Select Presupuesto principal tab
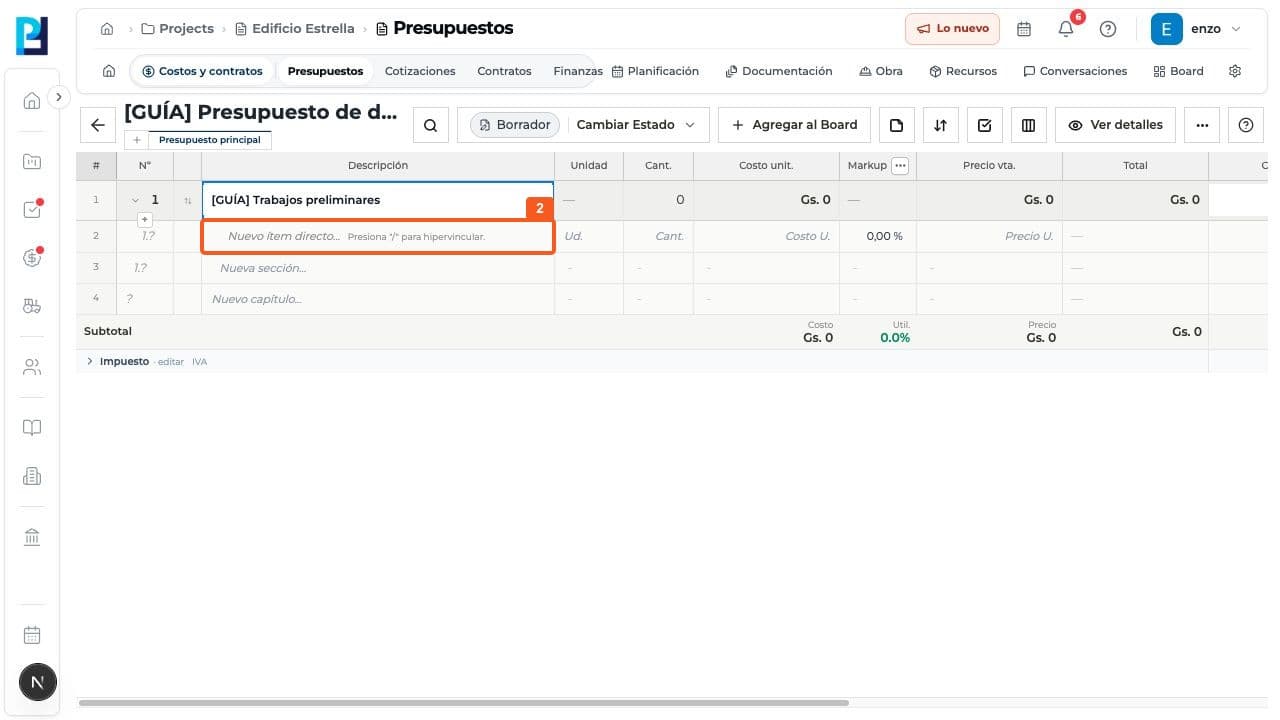The image size is (1280, 720). [210, 140]
